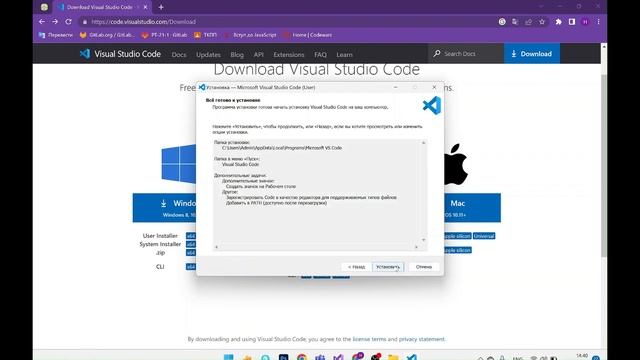Open the Вступ до JavaScript bookmark
Viewport: 640px width, 360px height.
[250, 35]
